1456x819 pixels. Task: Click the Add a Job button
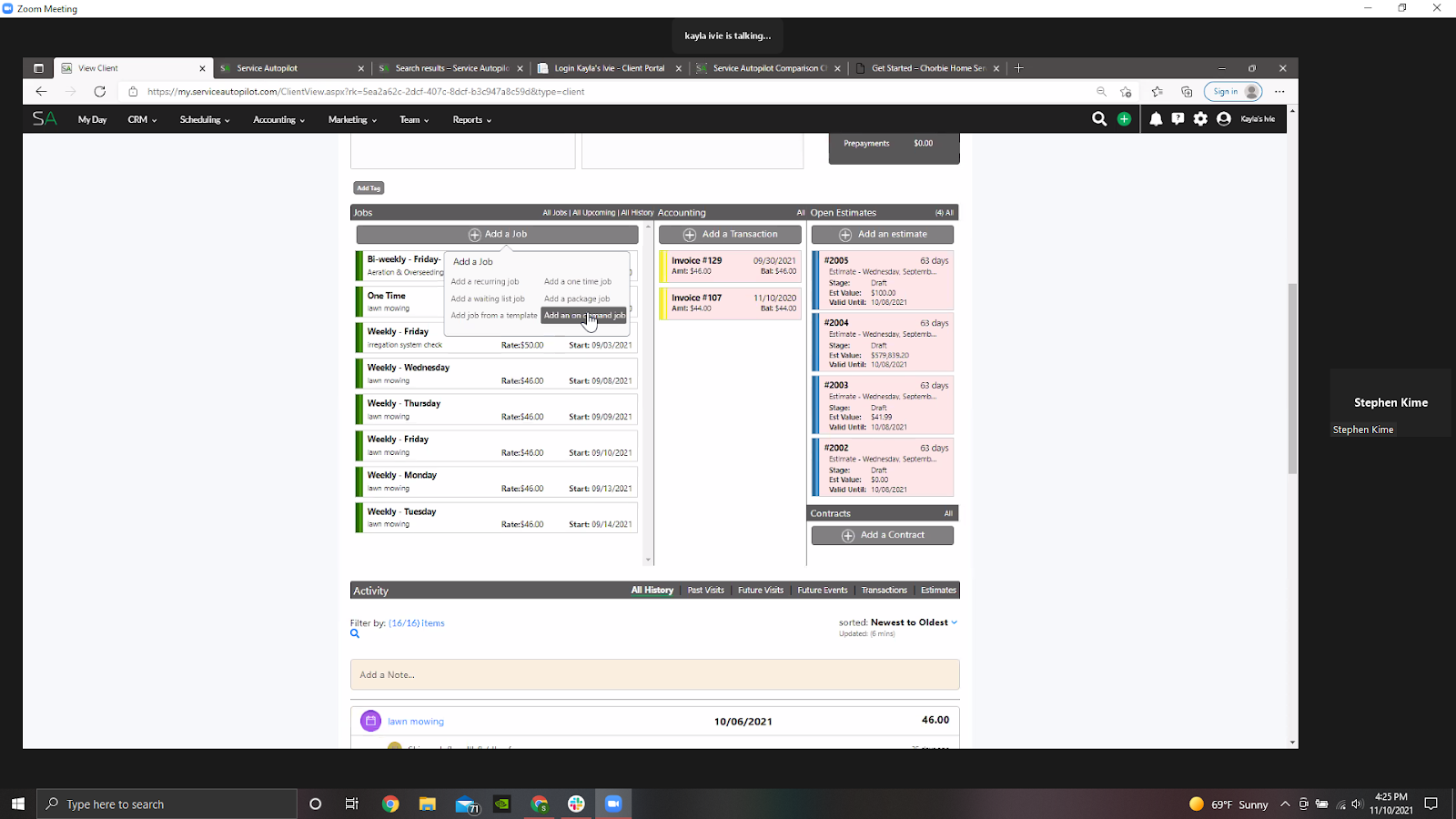tap(498, 235)
